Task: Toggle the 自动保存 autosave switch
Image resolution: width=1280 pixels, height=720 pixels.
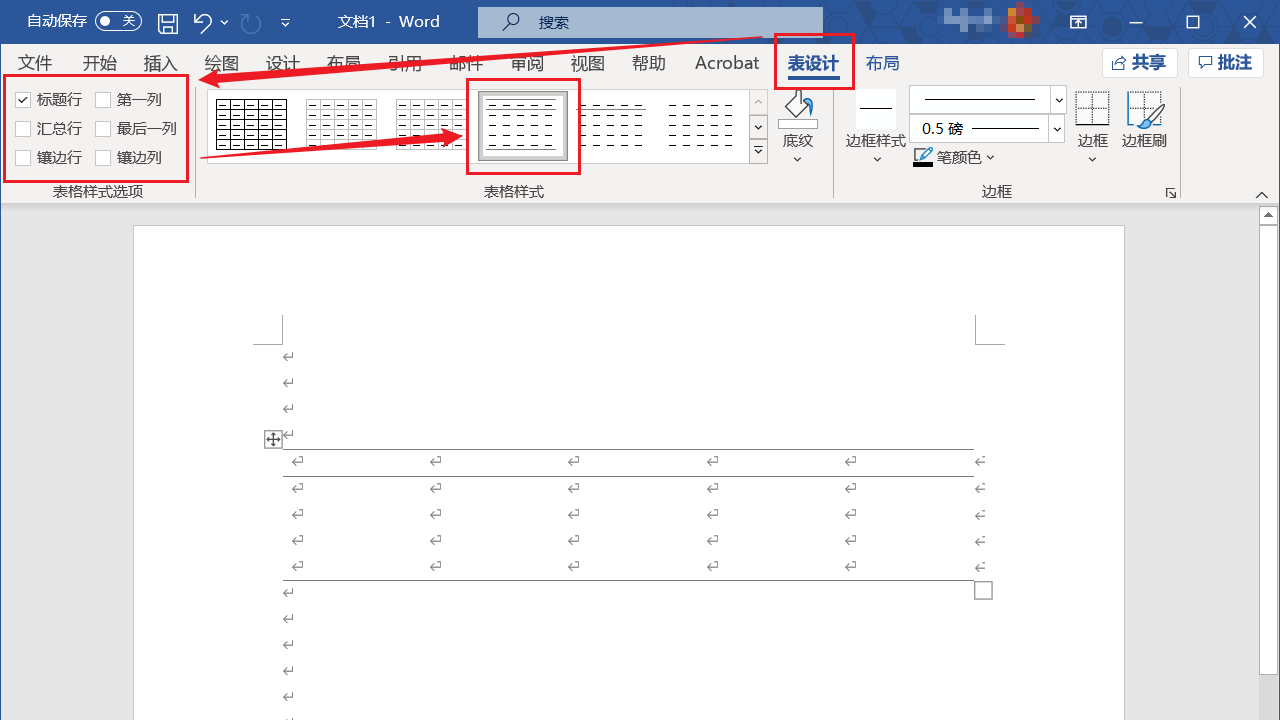Action: click(x=118, y=21)
